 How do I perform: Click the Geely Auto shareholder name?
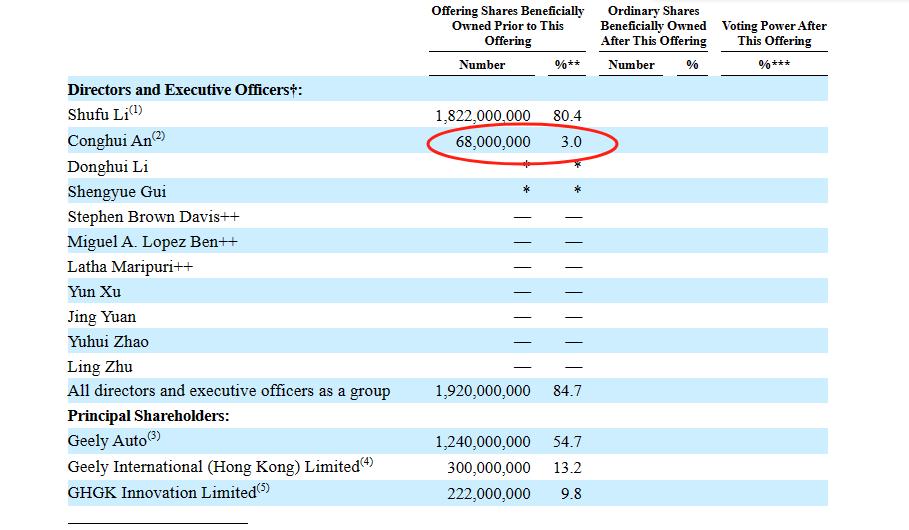114,440
